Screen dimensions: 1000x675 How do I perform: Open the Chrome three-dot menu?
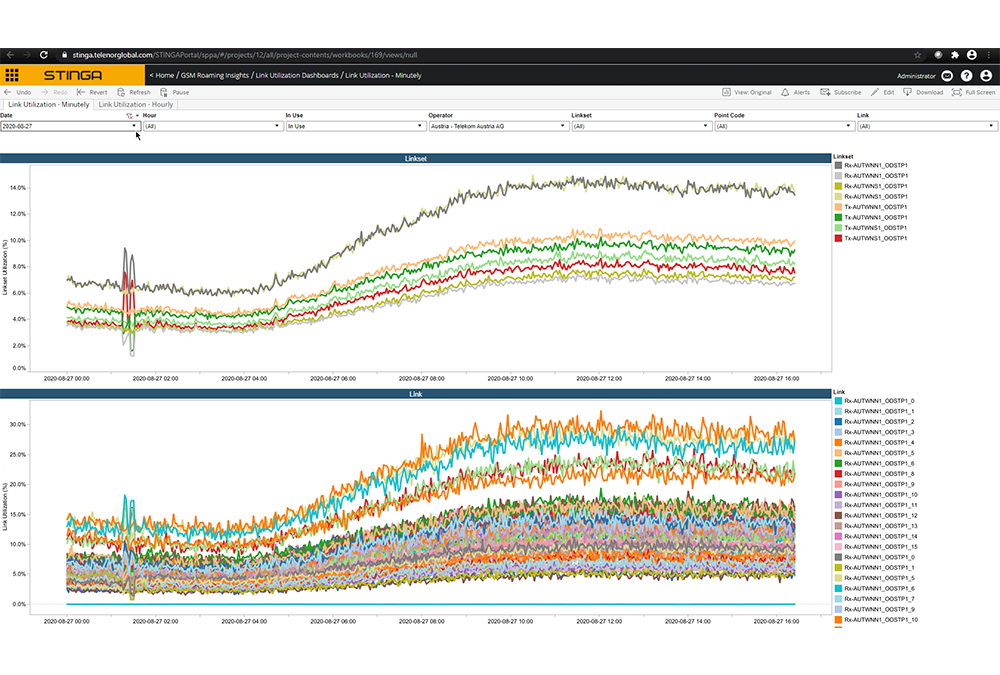(989, 55)
